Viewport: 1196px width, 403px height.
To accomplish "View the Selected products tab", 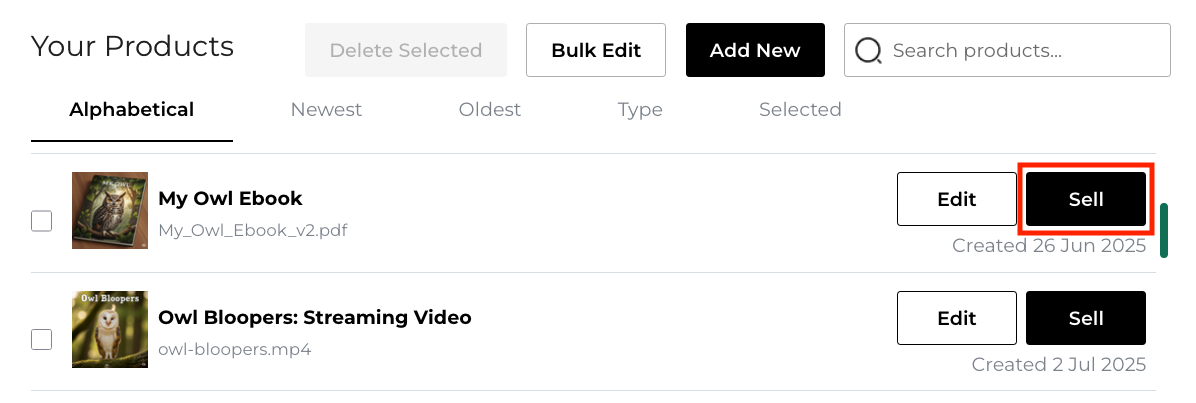I will coord(800,110).
